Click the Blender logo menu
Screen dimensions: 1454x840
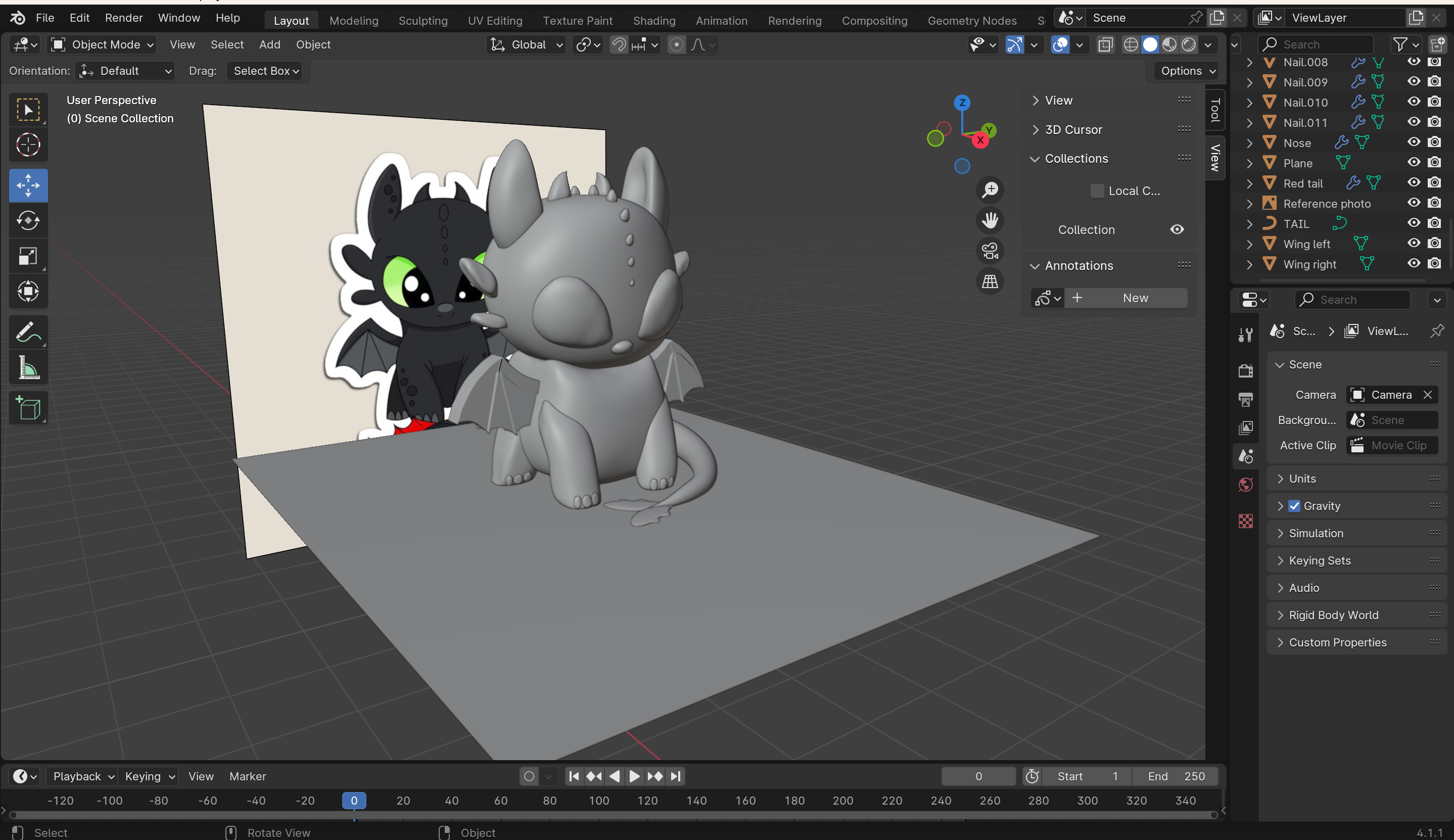tap(17, 18)
